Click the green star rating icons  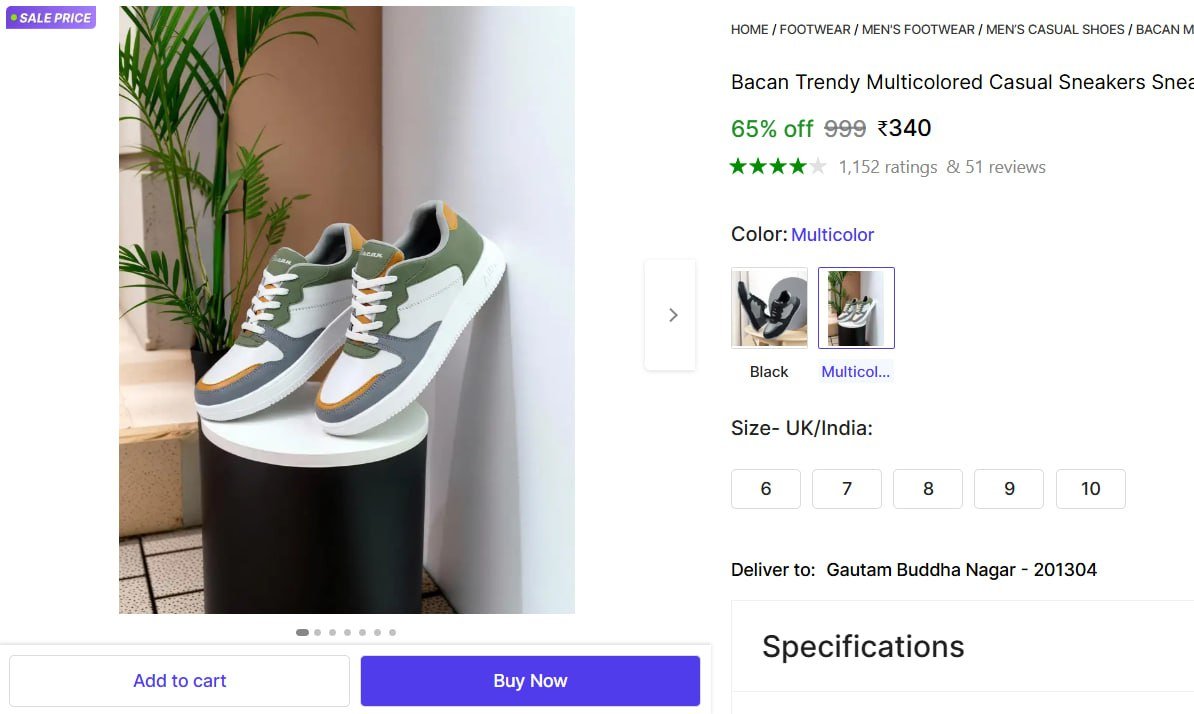(x=777, y=167)
